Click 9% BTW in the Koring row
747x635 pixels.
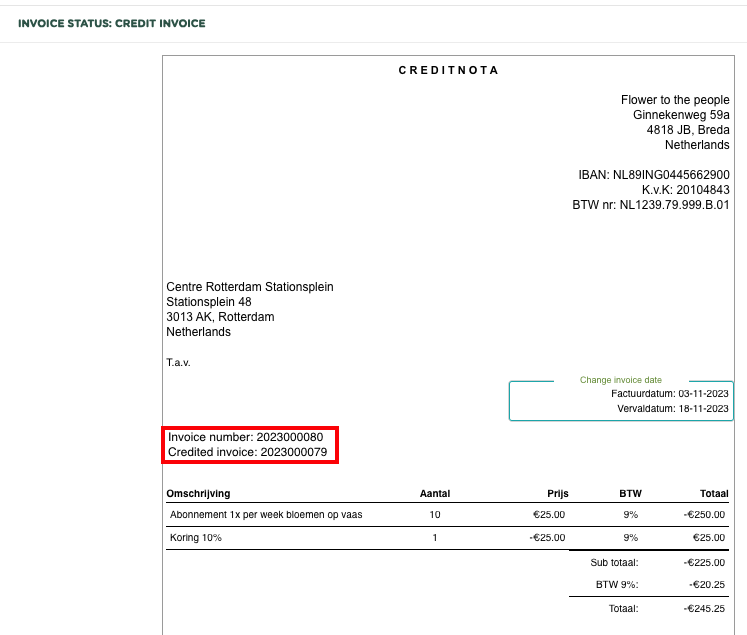630,537
